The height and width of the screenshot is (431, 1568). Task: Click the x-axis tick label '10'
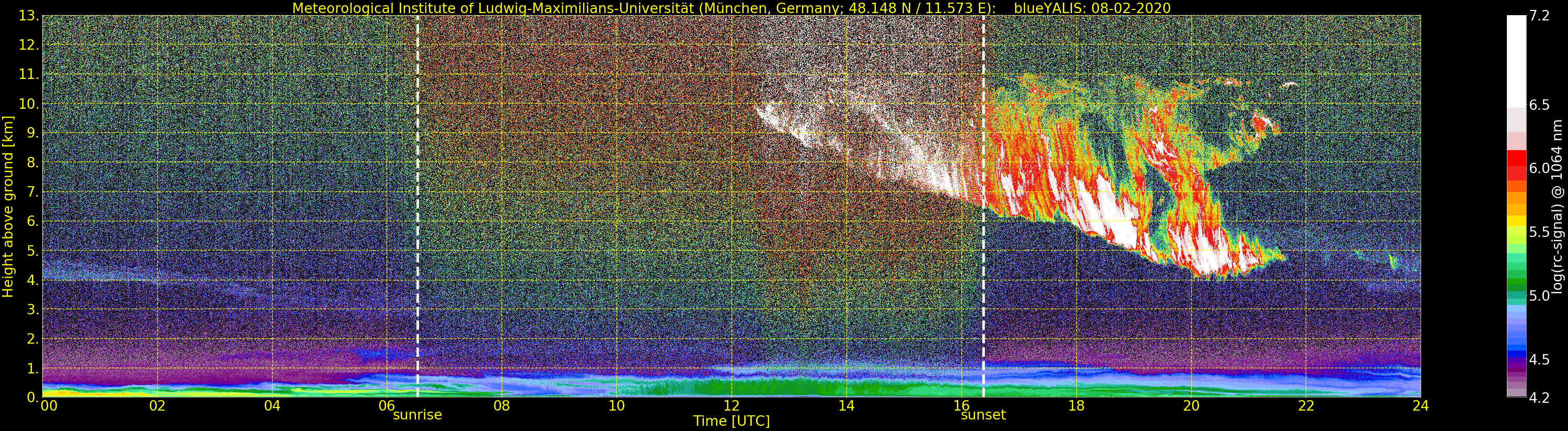point(617,406)
